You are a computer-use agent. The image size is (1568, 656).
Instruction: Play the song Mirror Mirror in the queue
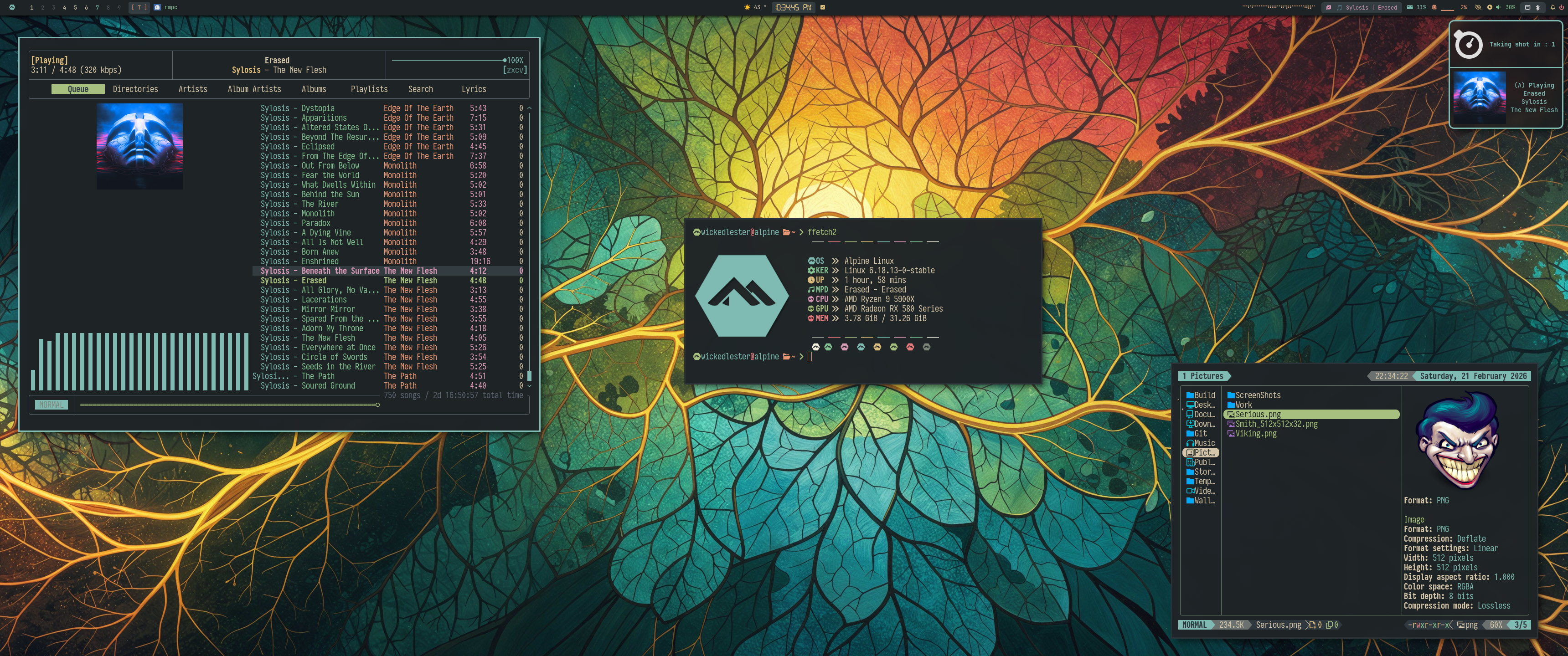click(327, 309)
